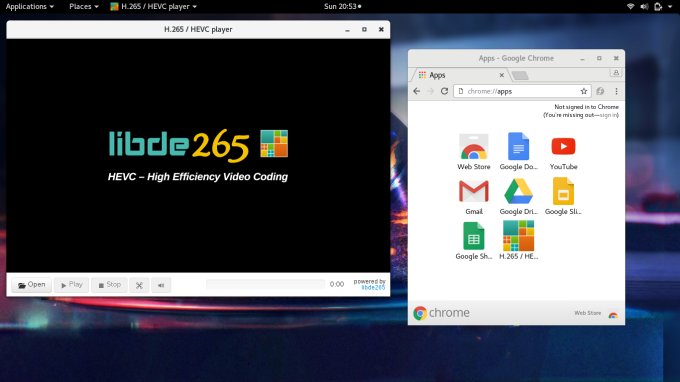Open a new Chrome tab
The width and height of the screenshot is (680, 382).
520,75
